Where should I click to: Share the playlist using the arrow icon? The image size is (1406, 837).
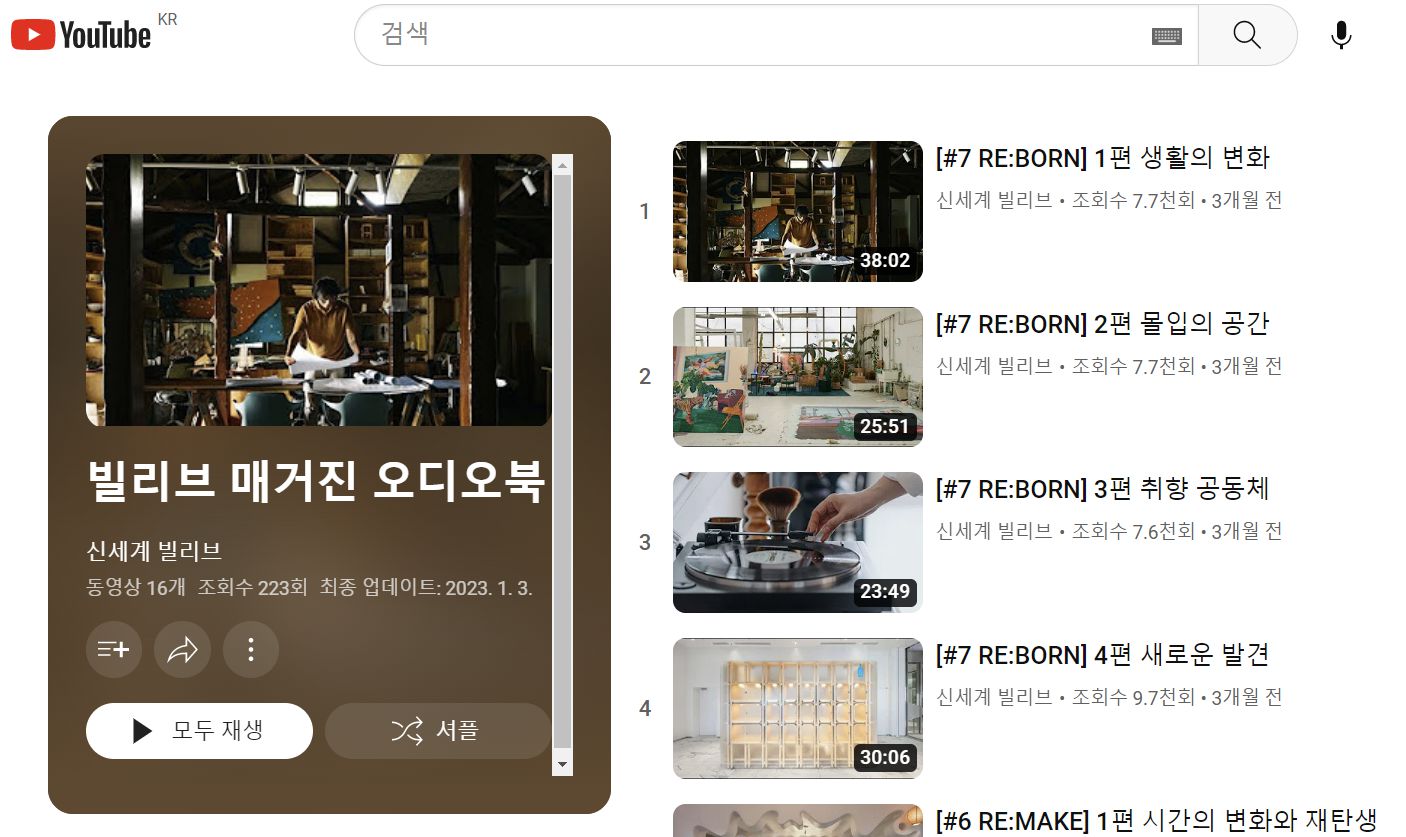(x=182, y=650)
